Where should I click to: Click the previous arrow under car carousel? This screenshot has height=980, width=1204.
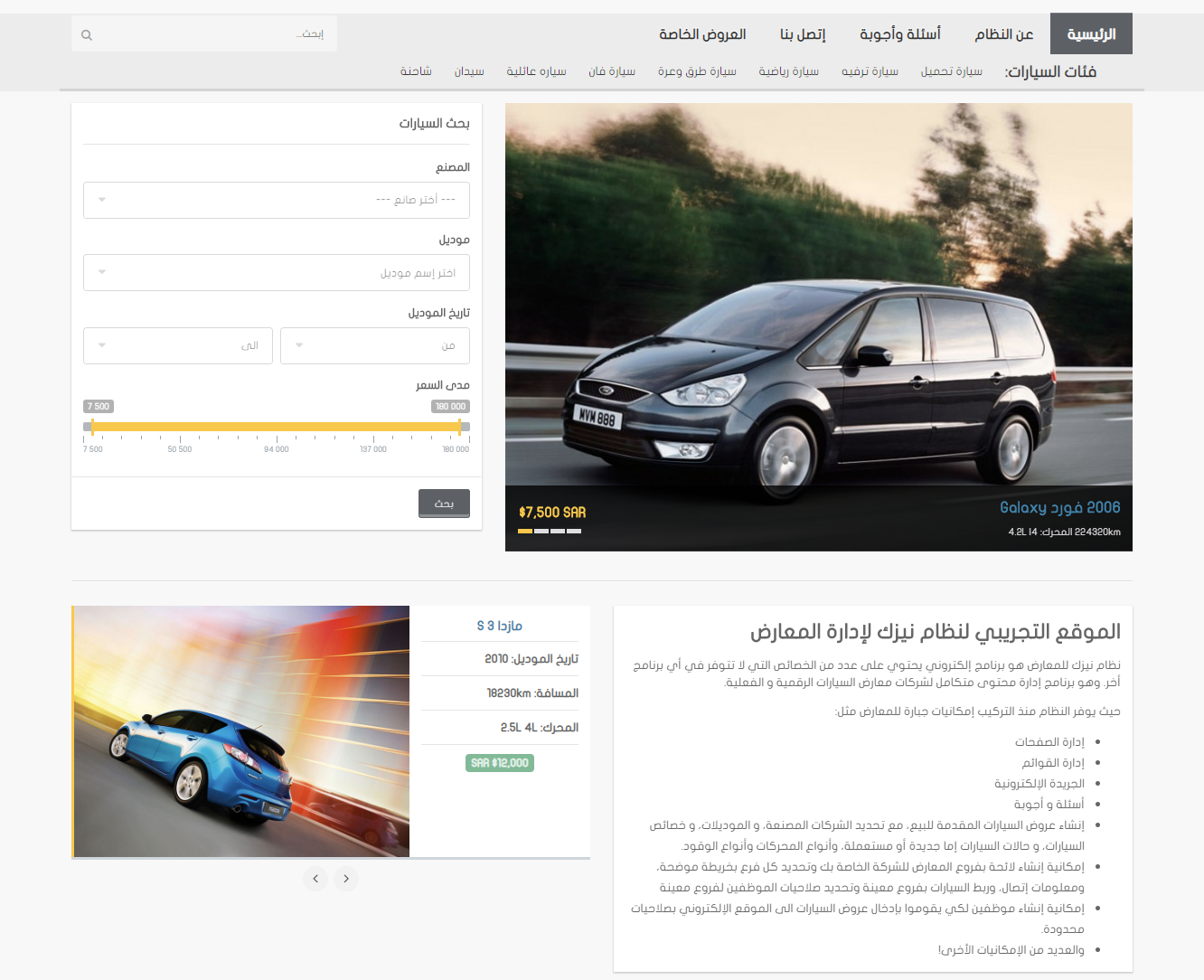pos(315,879)
